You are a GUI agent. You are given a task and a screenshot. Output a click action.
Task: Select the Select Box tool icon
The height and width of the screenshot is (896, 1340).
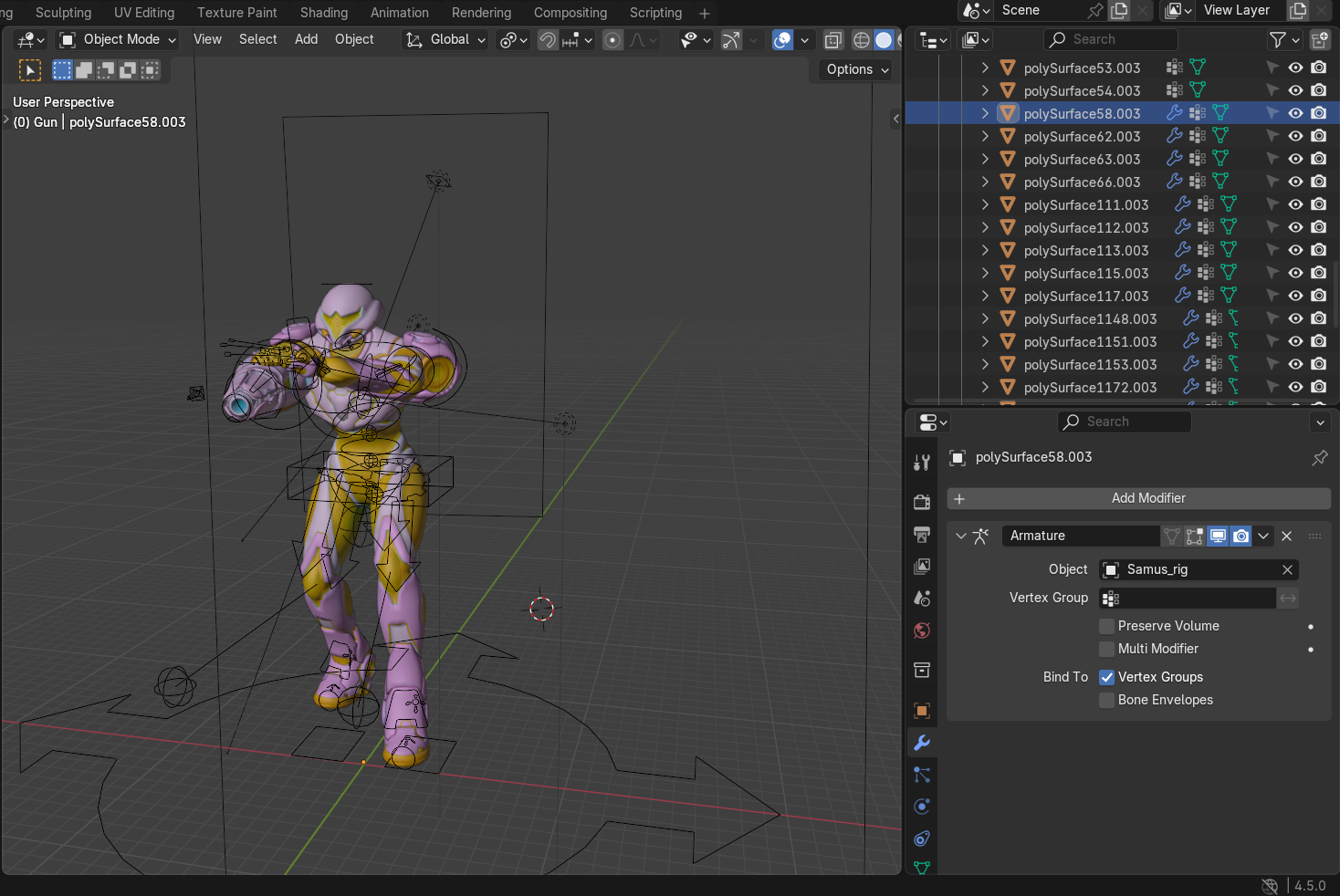click(30, 70)
